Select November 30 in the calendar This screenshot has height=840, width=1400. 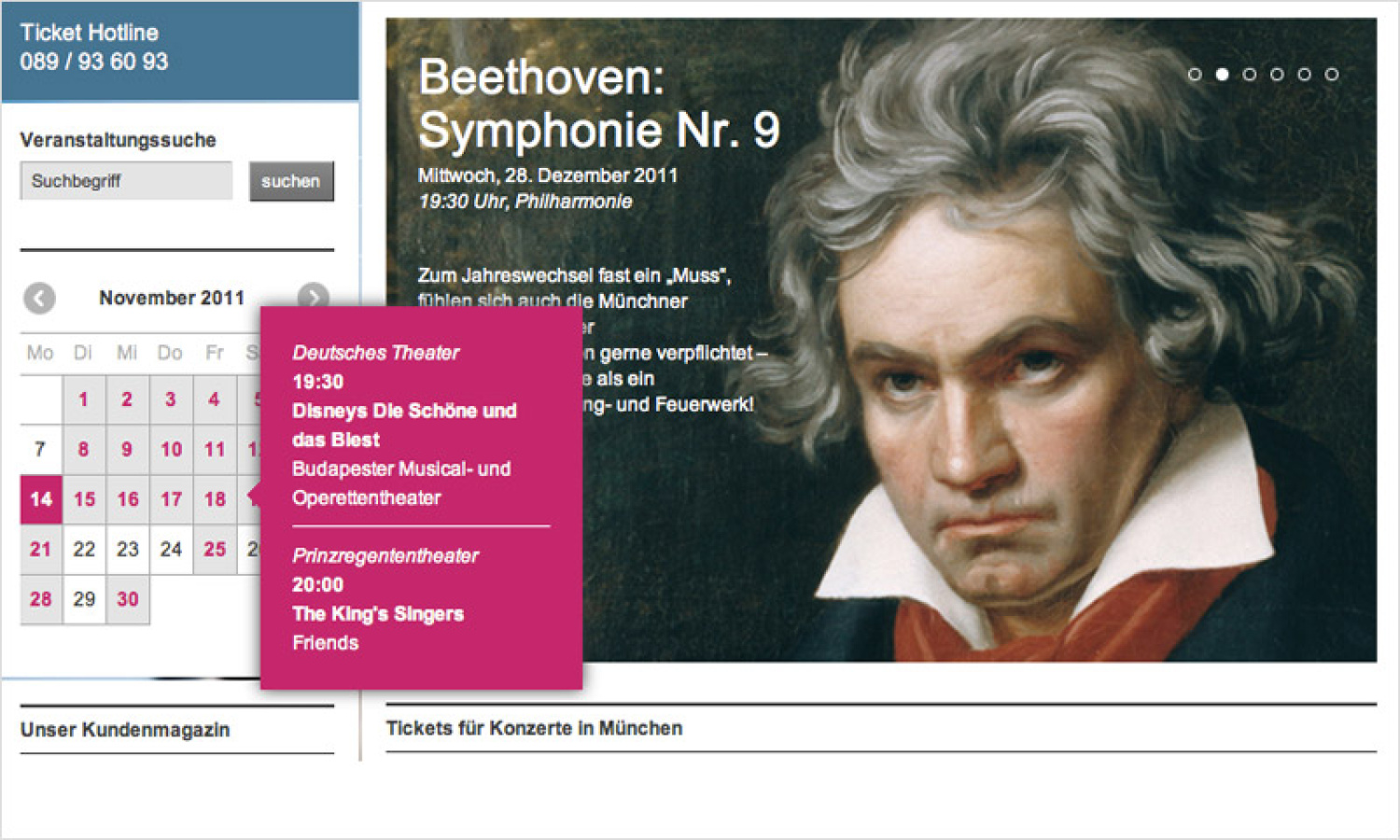(x=127, y=599)
